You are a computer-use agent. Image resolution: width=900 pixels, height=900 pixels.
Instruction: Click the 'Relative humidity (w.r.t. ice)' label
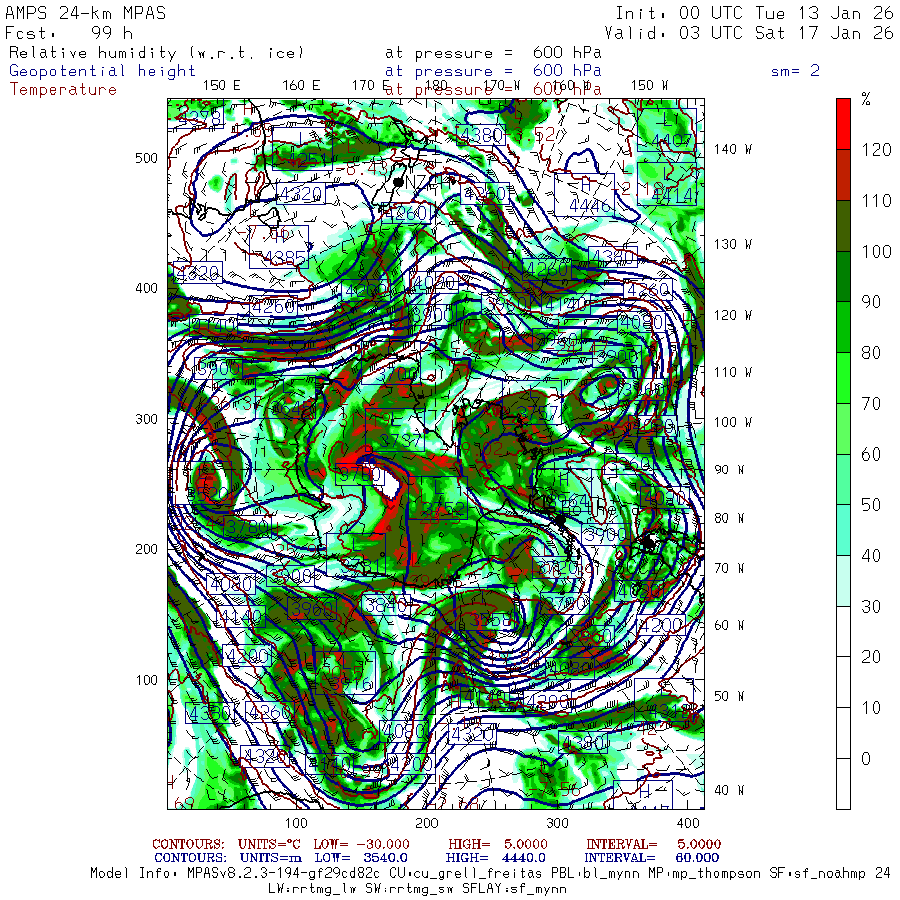point(156,53)
